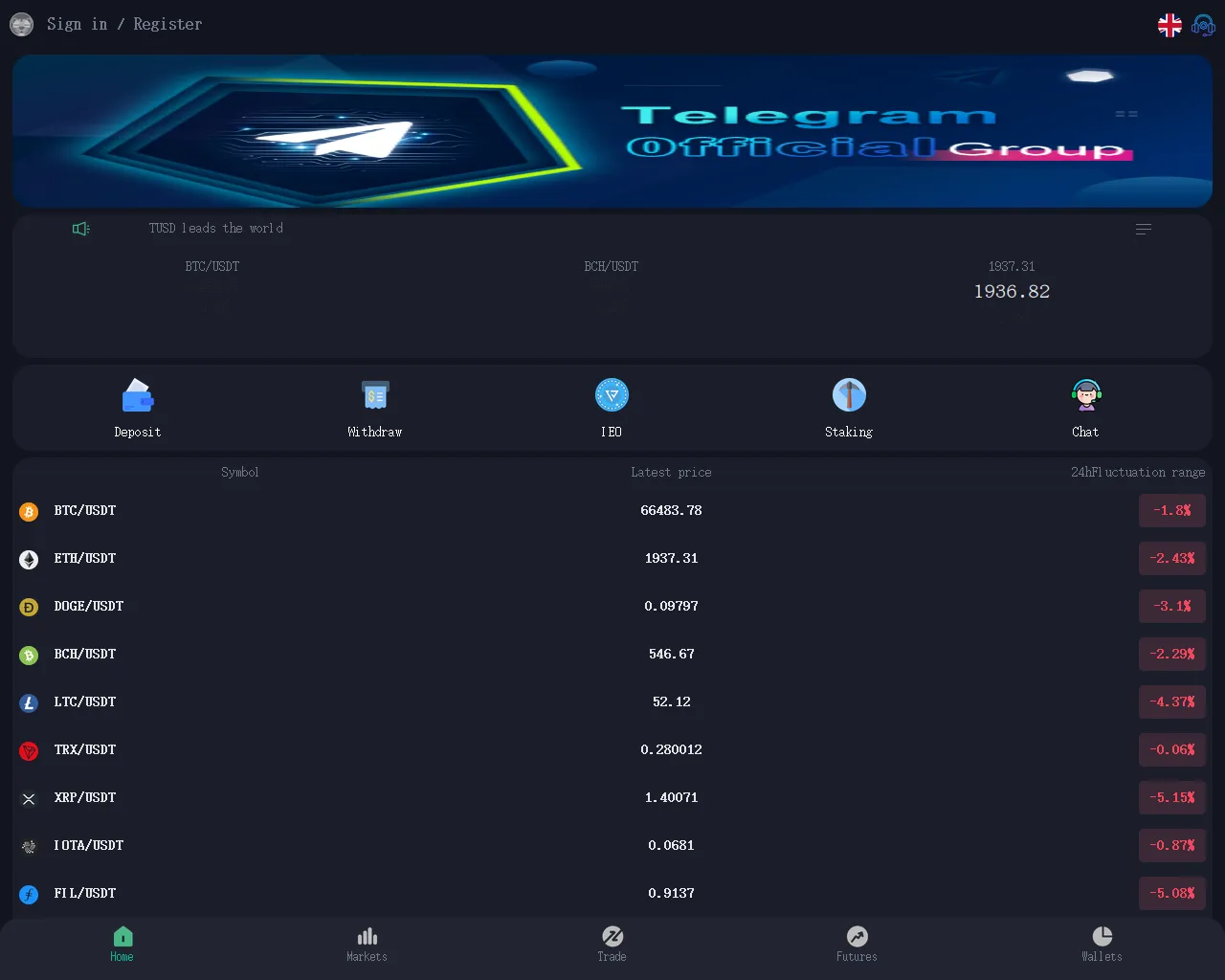Go to the Home tab

[x=122, y=944]
